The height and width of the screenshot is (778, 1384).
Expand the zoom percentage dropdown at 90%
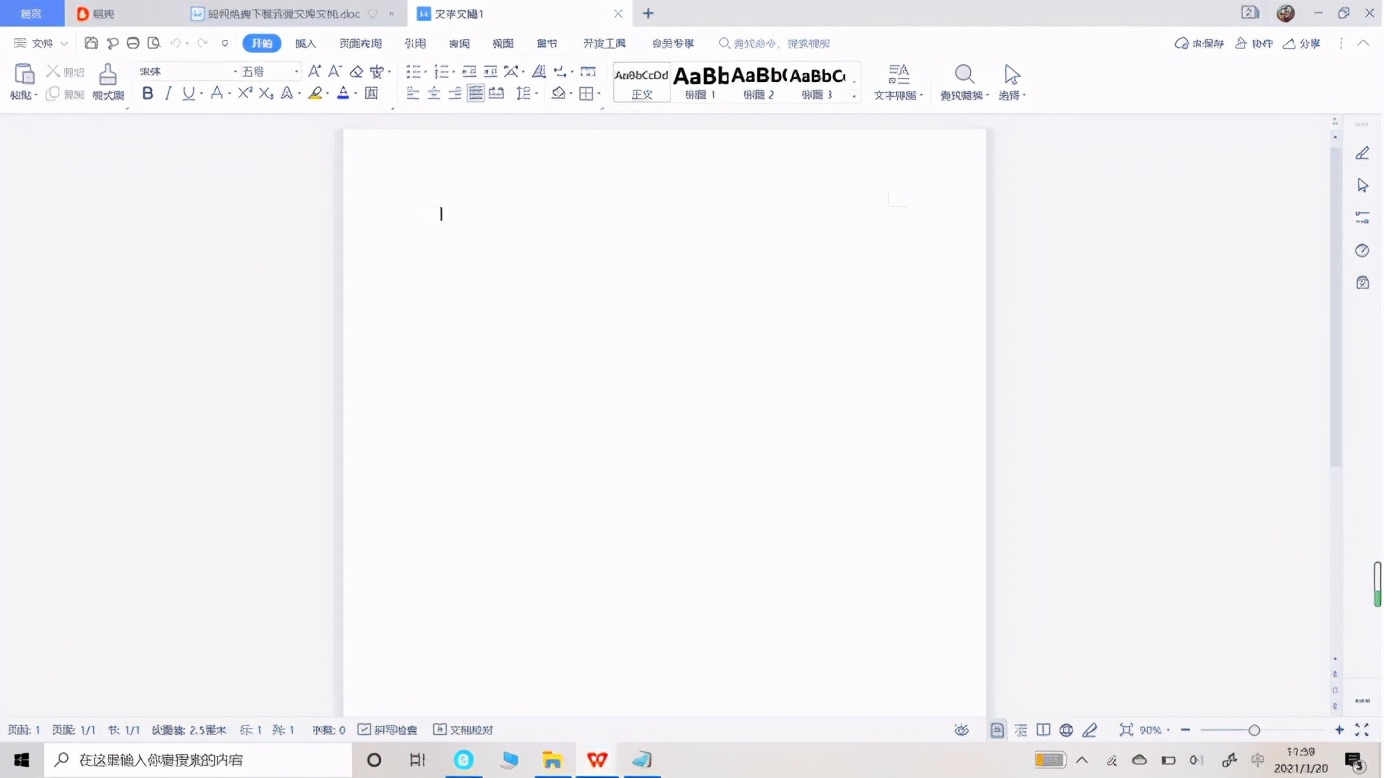coord(1155,730)
